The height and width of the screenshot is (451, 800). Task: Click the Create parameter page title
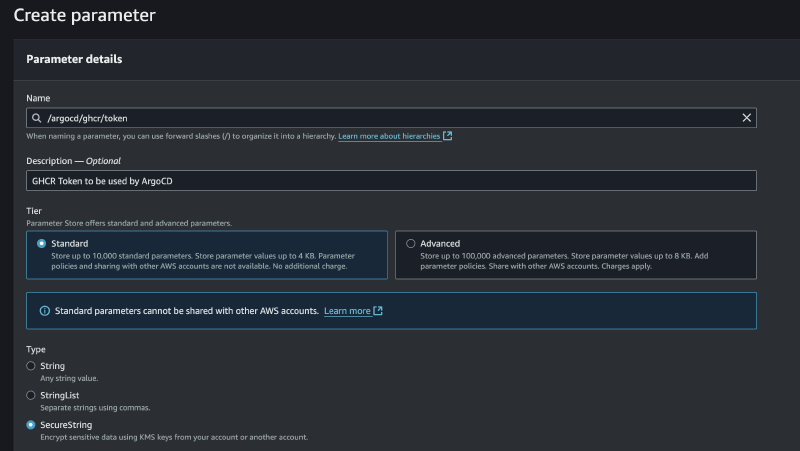(85, 15)
